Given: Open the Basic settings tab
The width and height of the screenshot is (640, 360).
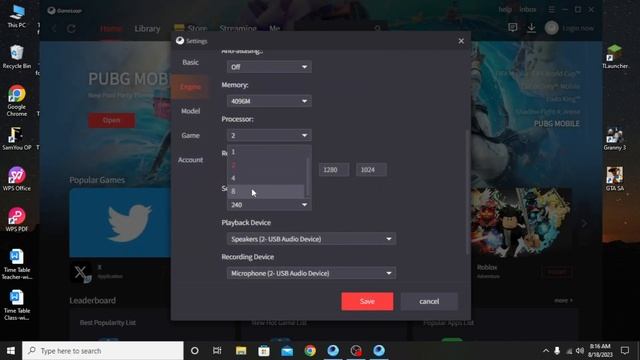Looking at the screenshot, I should tap(190, 62).
